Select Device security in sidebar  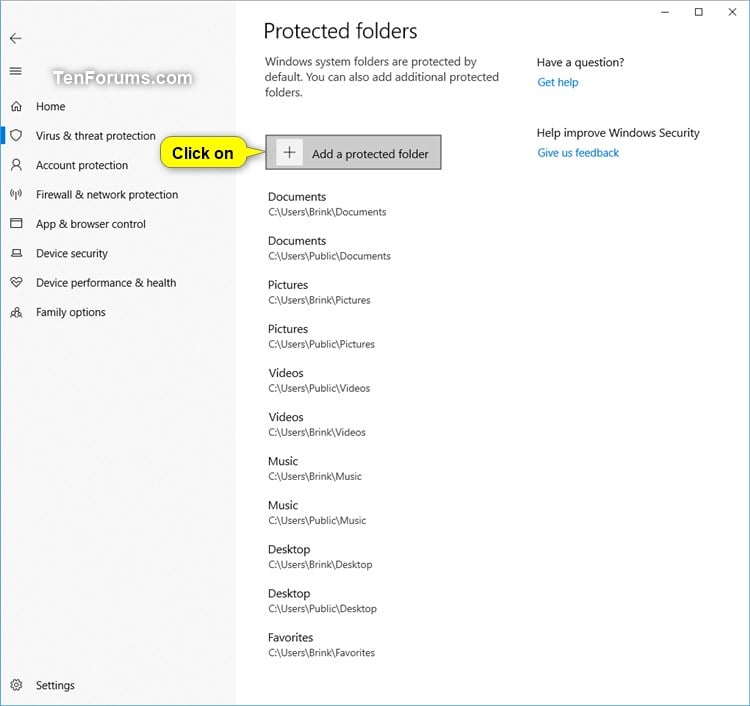click(72, 254)
